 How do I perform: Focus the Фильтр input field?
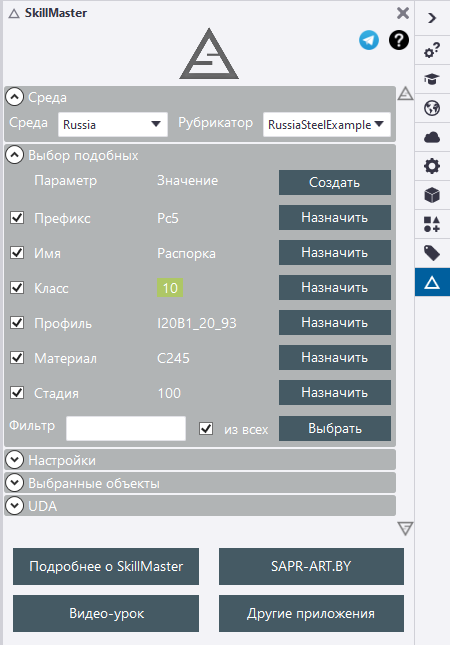(126, 429)
